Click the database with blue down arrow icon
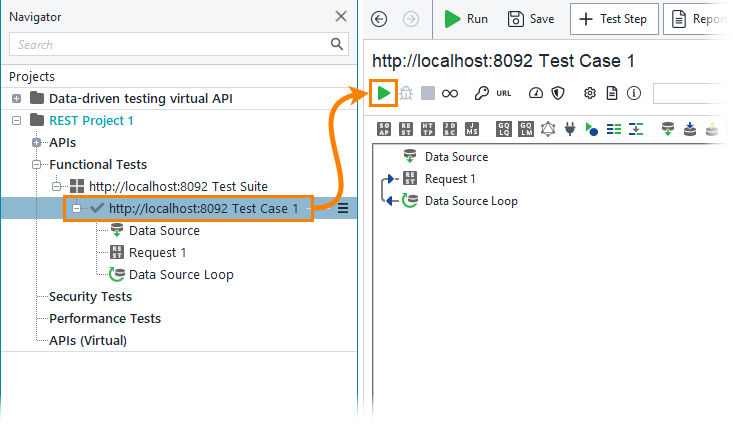The width and height of the screenshot is (733, 425). point(690,129)
